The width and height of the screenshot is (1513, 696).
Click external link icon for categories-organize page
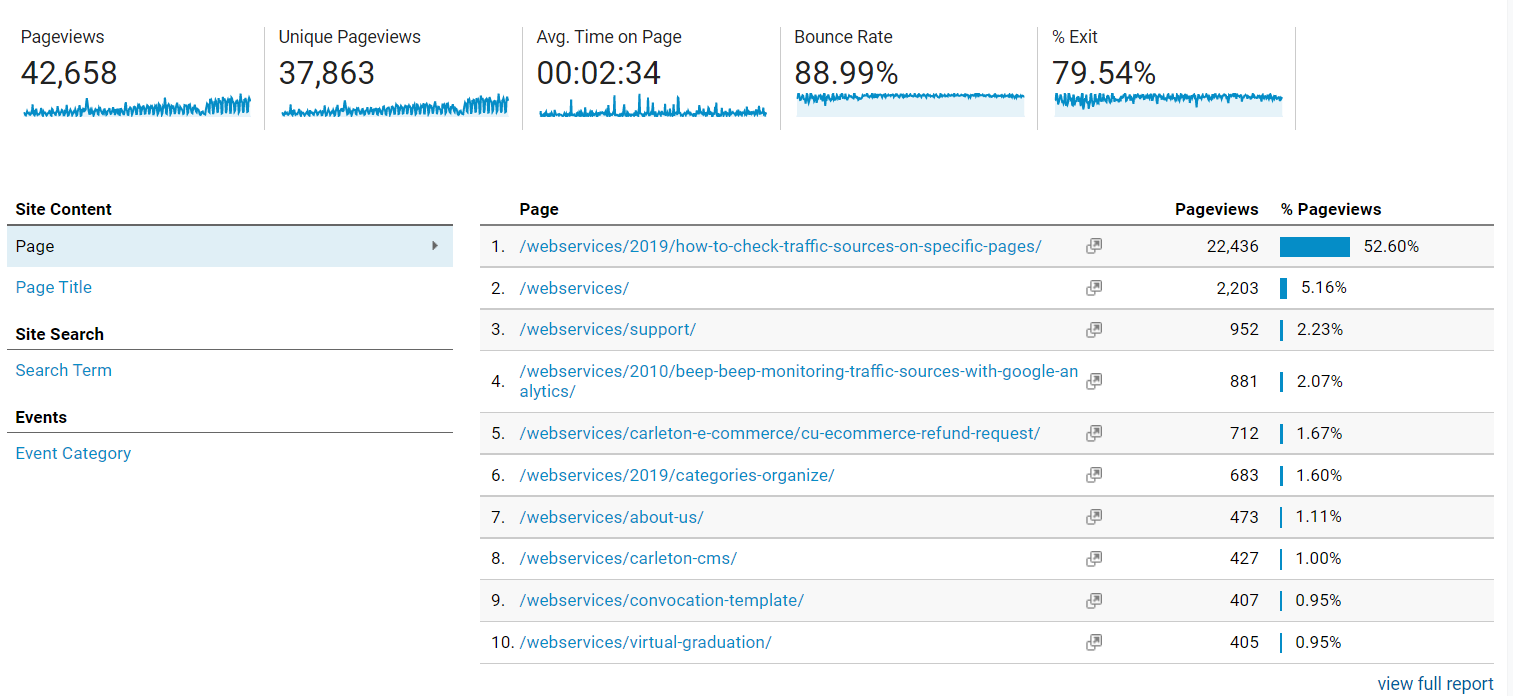pos(1094,475)
